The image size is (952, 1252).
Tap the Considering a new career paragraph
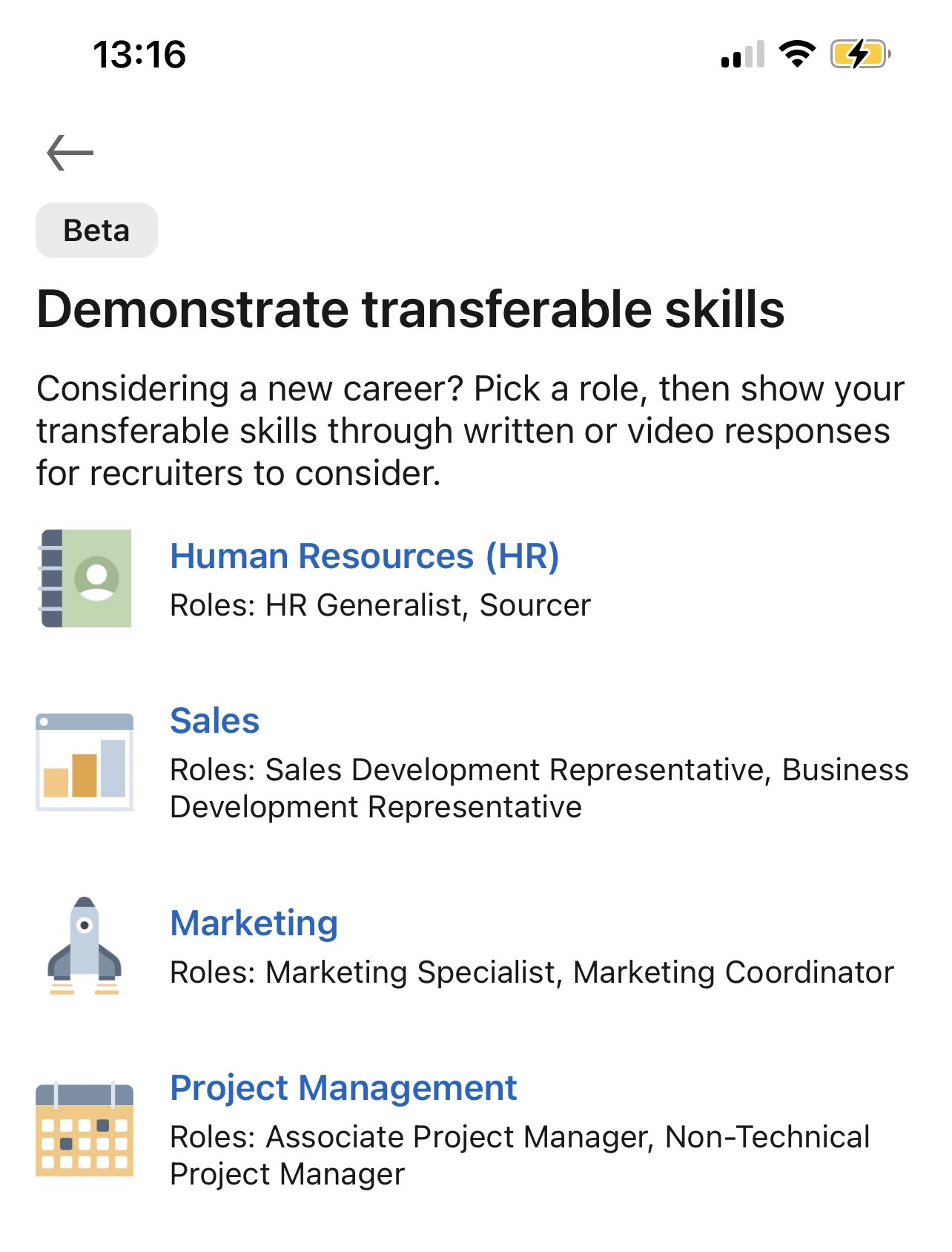tap(471, 431)
